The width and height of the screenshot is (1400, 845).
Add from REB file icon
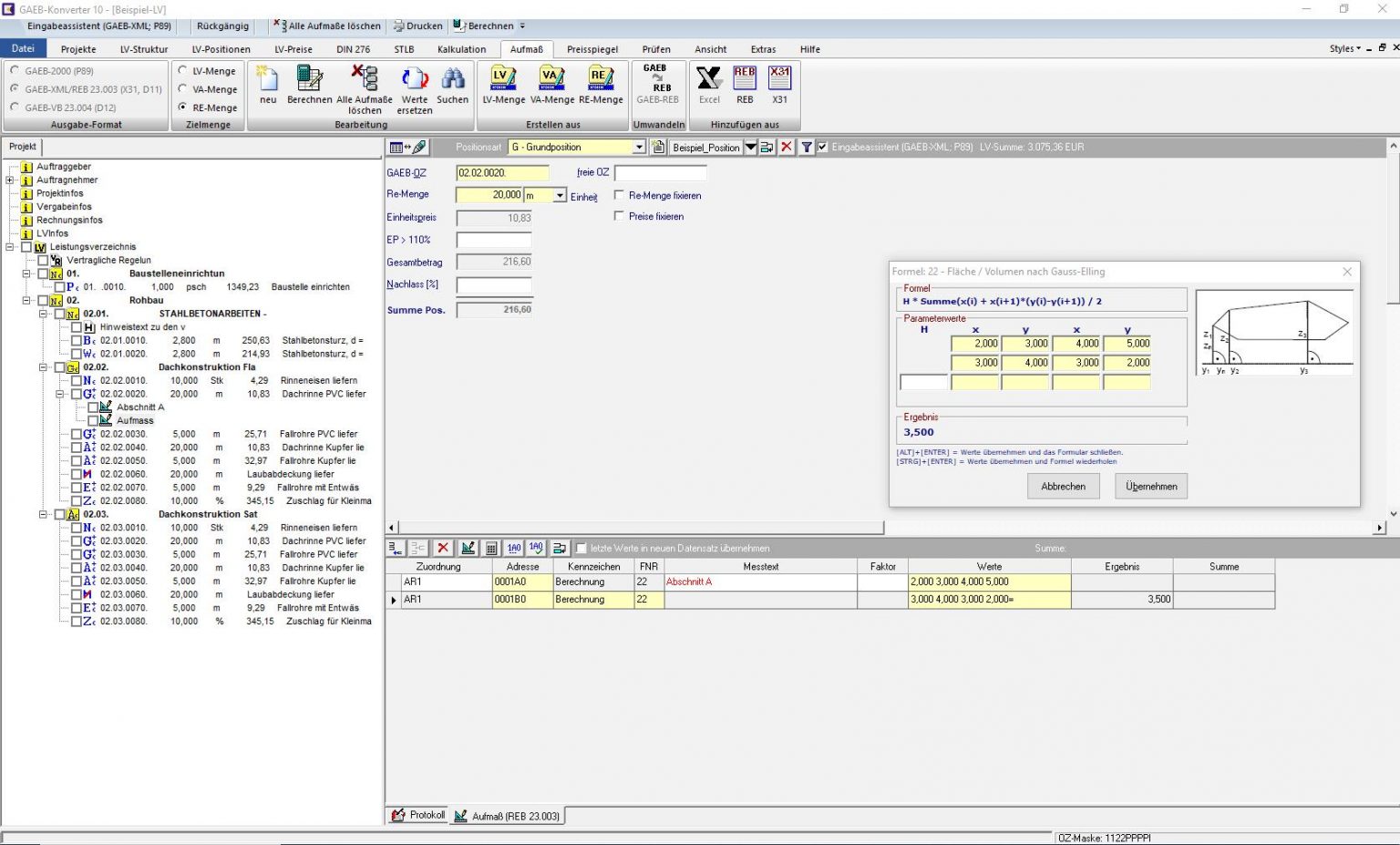(x=745, y=85)
